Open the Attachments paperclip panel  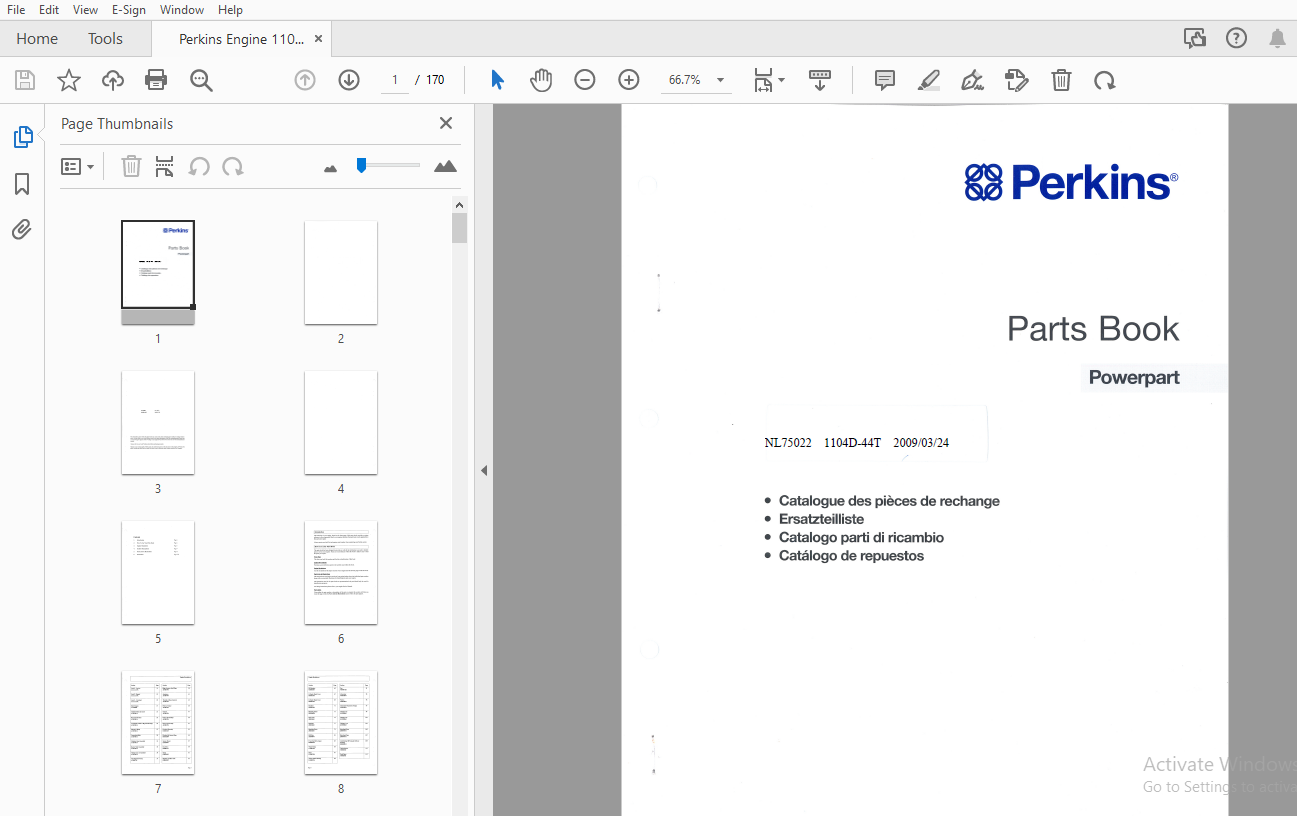22,230
